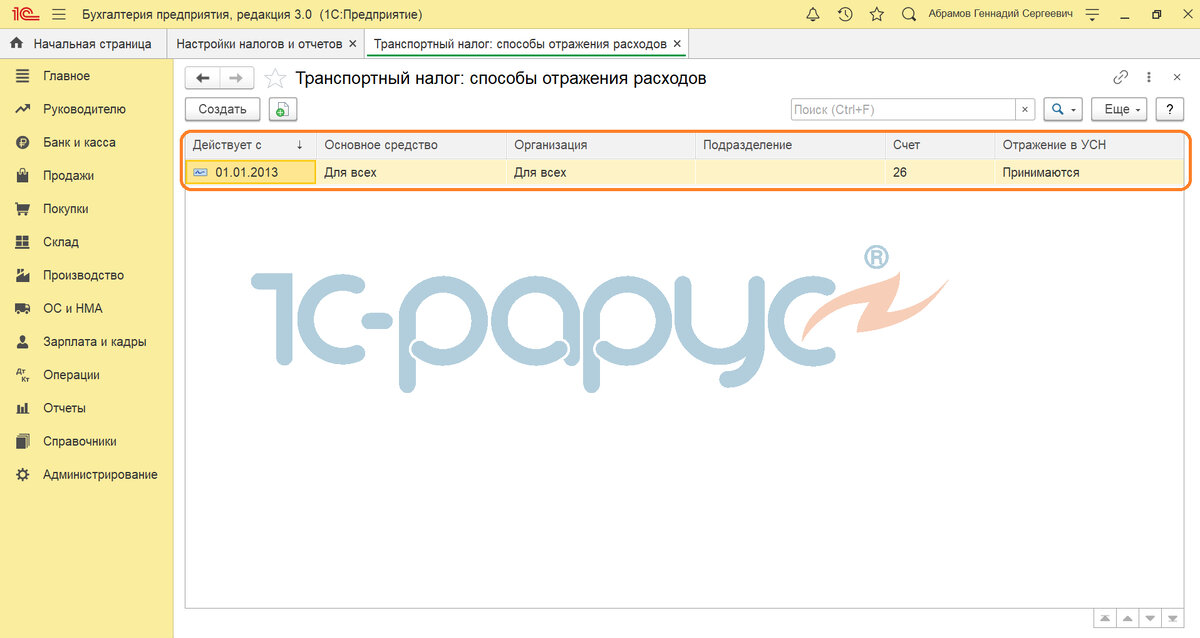Click user name Абрамов Геннадий Сергеевич
1200x638 pixels.
pos(1000,15)
